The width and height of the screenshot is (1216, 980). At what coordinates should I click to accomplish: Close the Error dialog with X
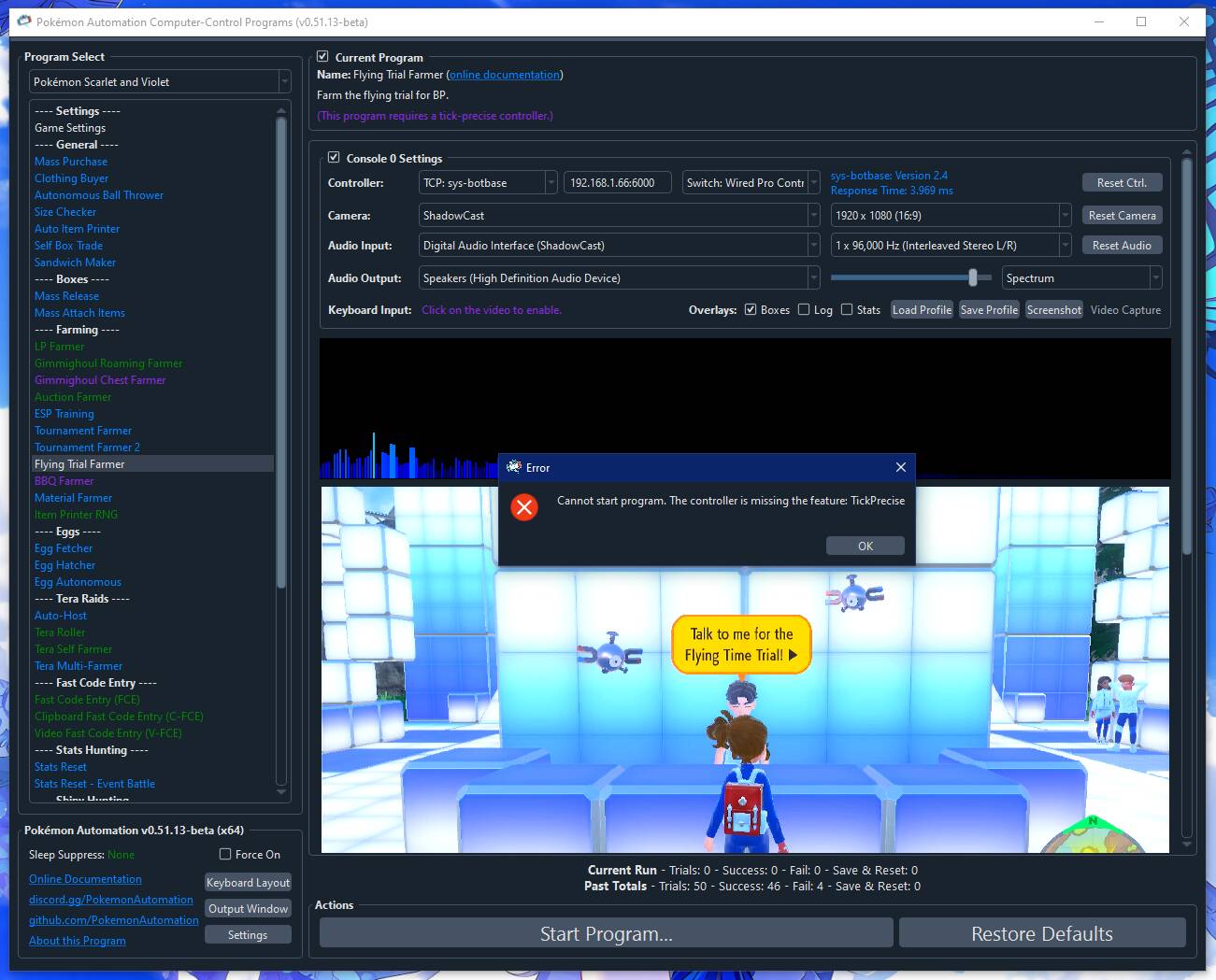tap(900, 467)
